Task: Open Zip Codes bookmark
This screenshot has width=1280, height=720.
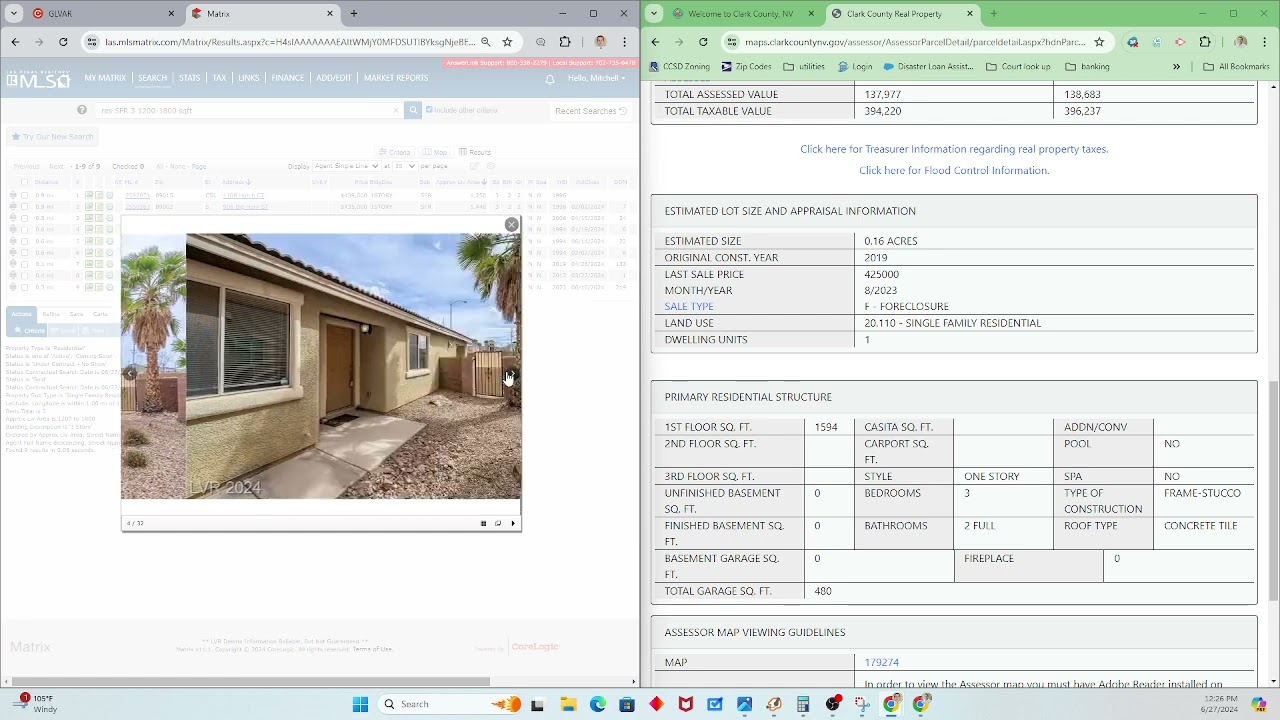Action: (745, 67)
